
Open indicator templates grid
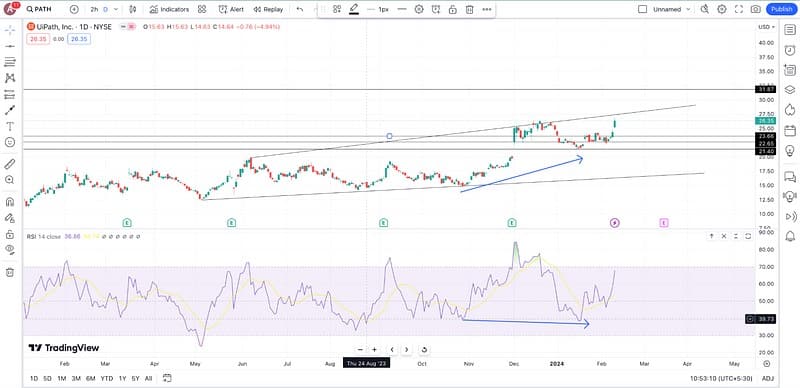click(202, 9)
